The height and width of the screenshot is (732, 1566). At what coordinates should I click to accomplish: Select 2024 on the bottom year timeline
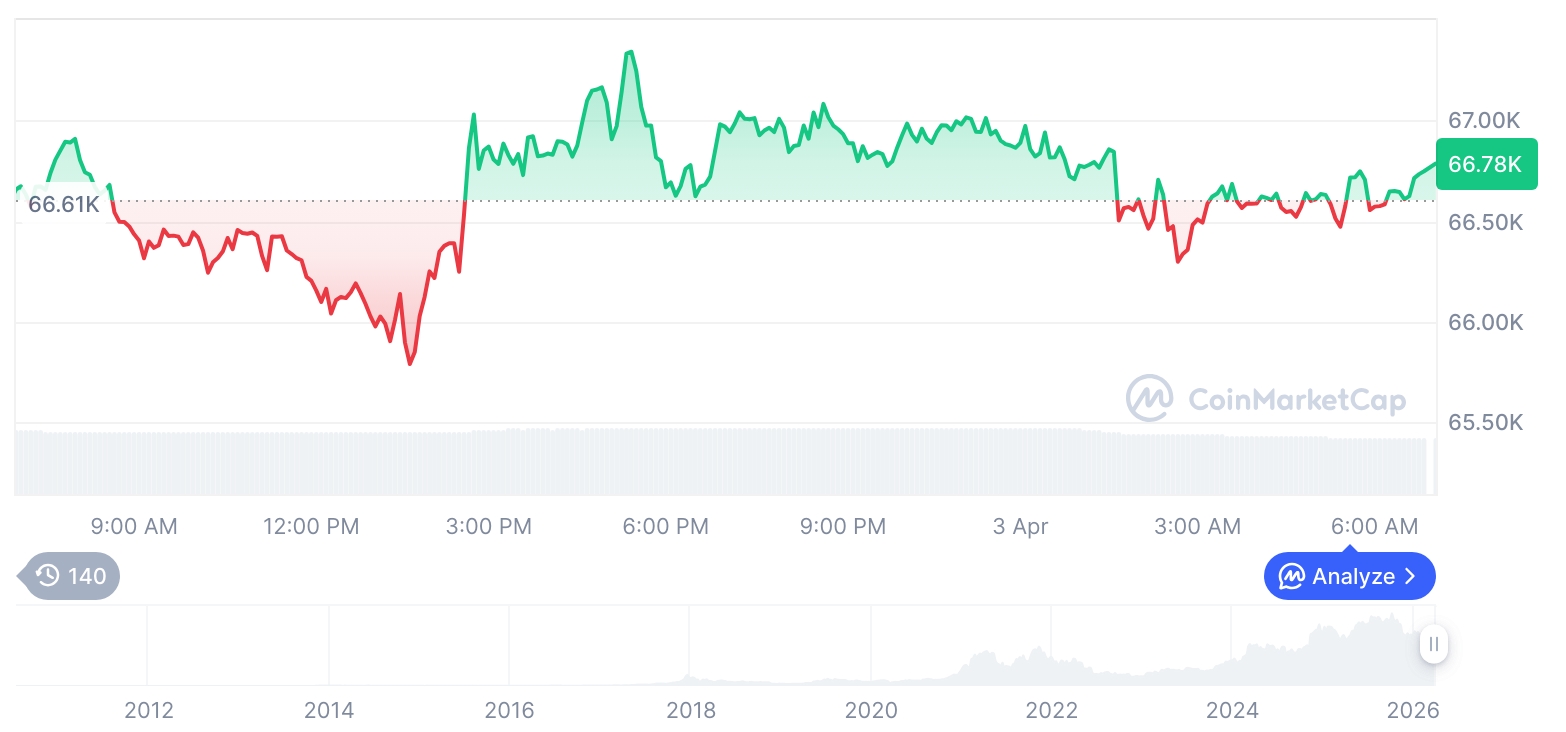[1232, 711]
